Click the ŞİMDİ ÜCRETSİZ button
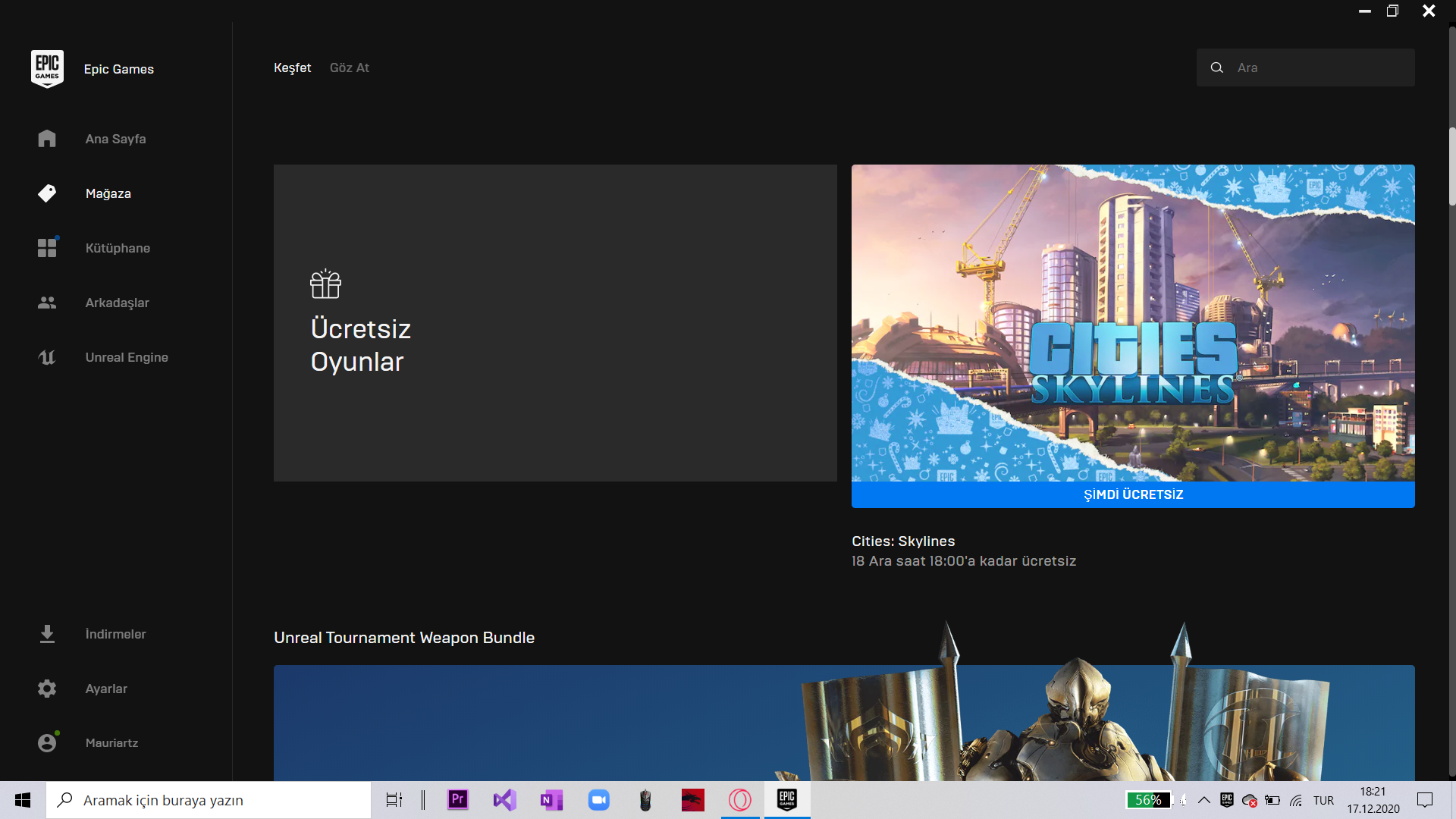 [x=1133, y=494]
